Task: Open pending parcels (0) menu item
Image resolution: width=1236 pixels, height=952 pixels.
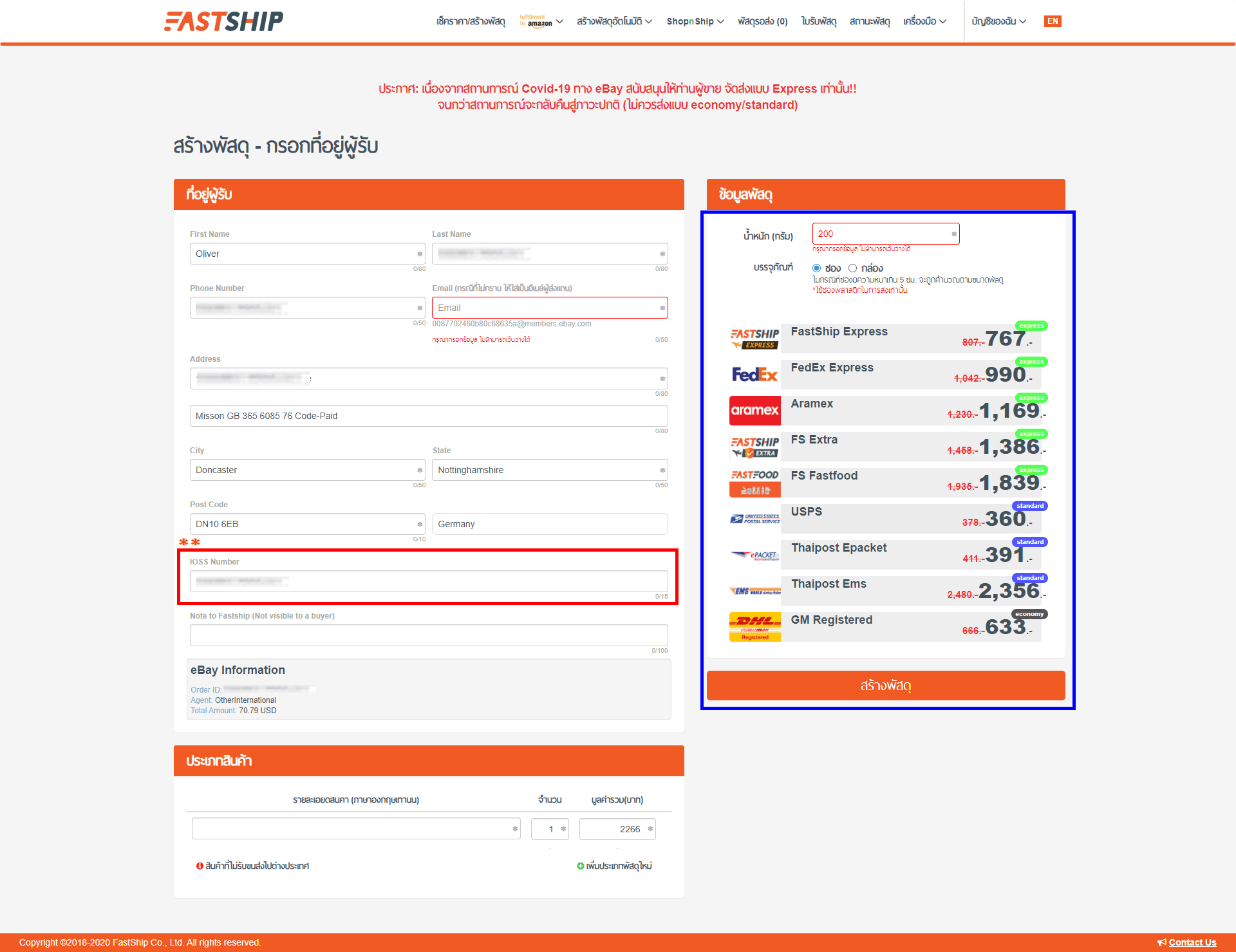Action: pyautogui.click(x=762, y=21)
